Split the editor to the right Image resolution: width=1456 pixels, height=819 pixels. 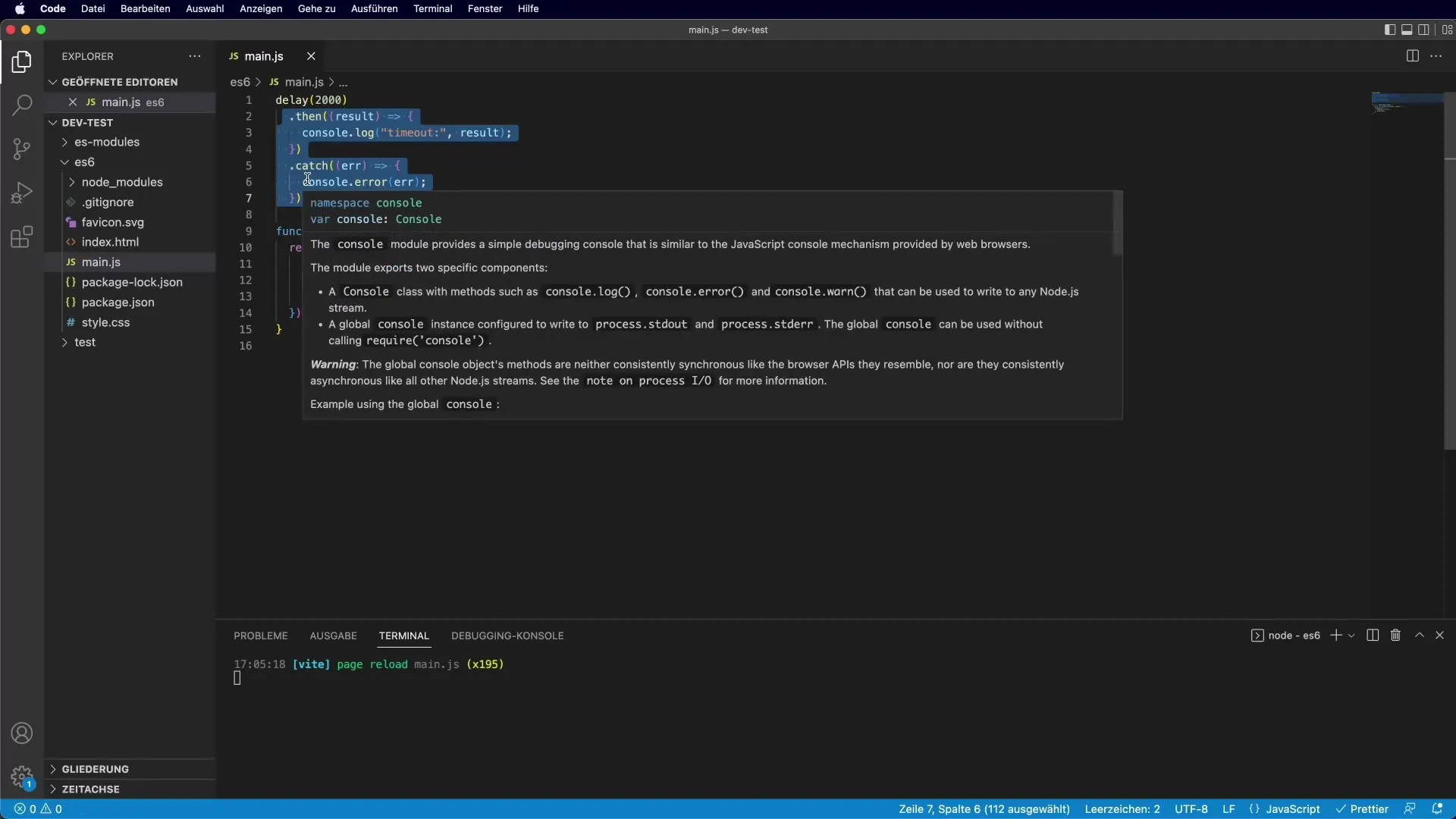tap(1412, 56)
